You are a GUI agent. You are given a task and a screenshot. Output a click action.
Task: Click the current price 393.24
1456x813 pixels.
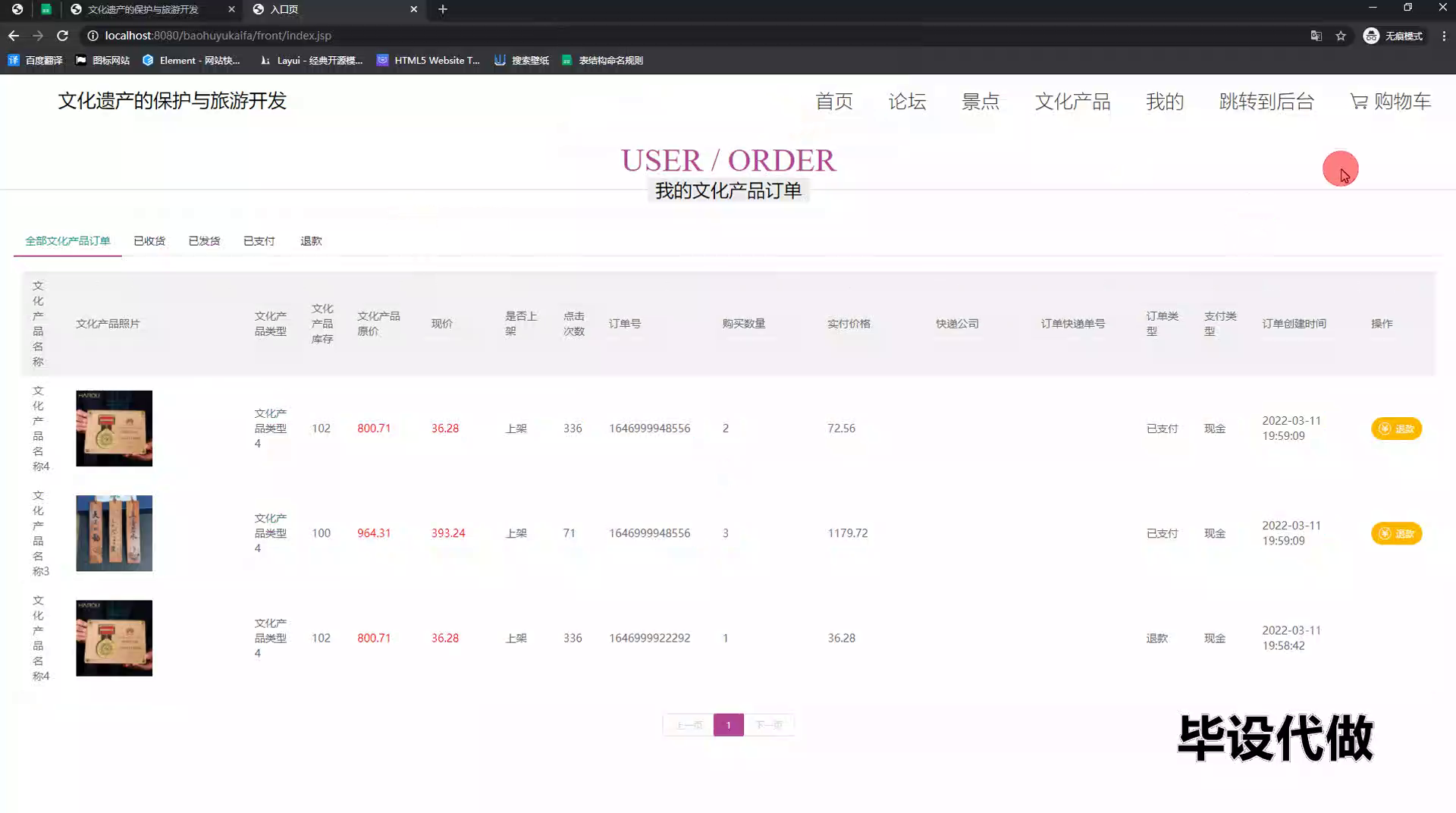(x=448, y=533)
